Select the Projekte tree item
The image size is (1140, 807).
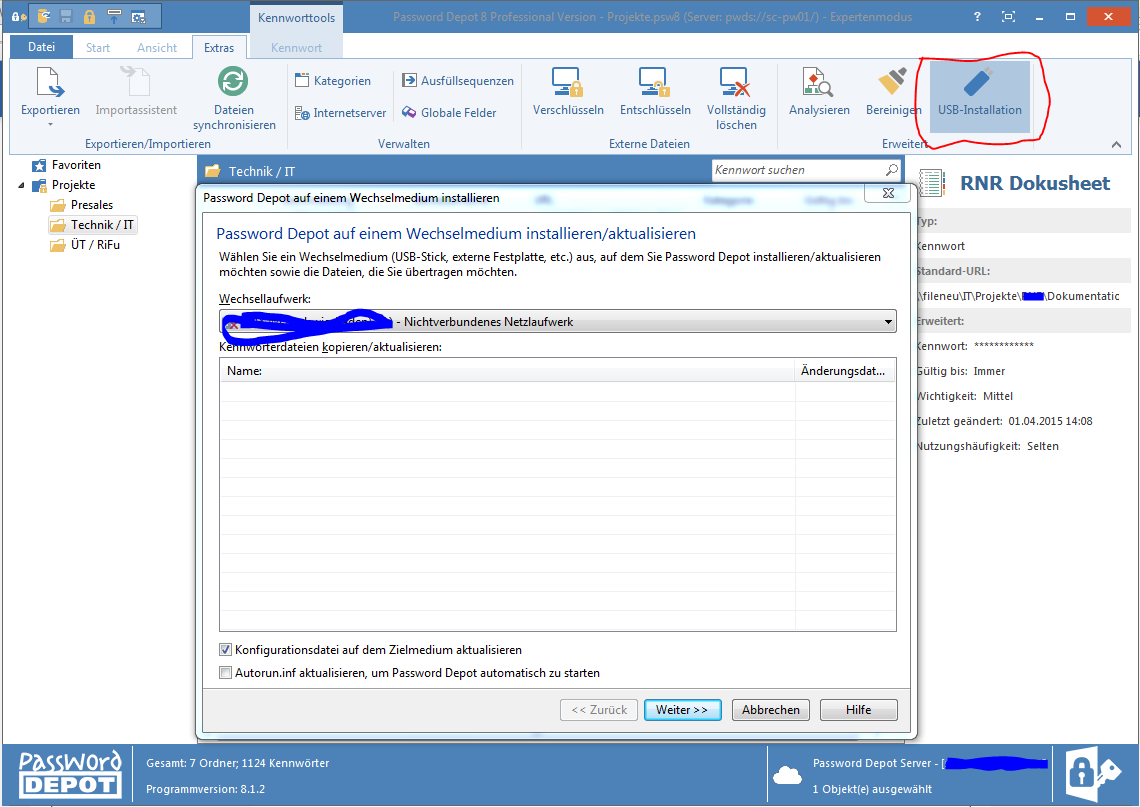pos(64,185)
